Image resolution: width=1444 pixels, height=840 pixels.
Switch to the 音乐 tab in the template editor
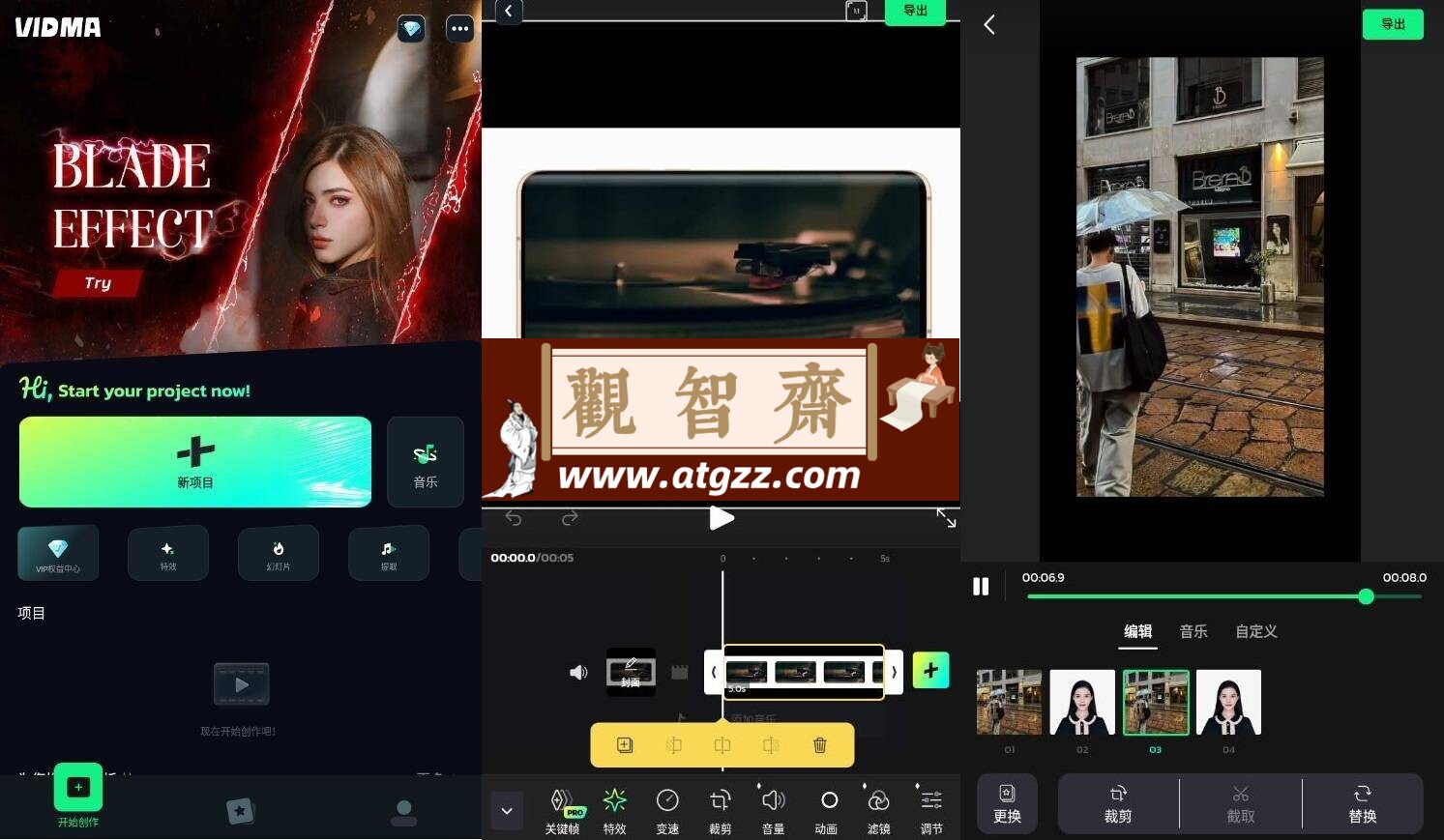point(1194,631)
